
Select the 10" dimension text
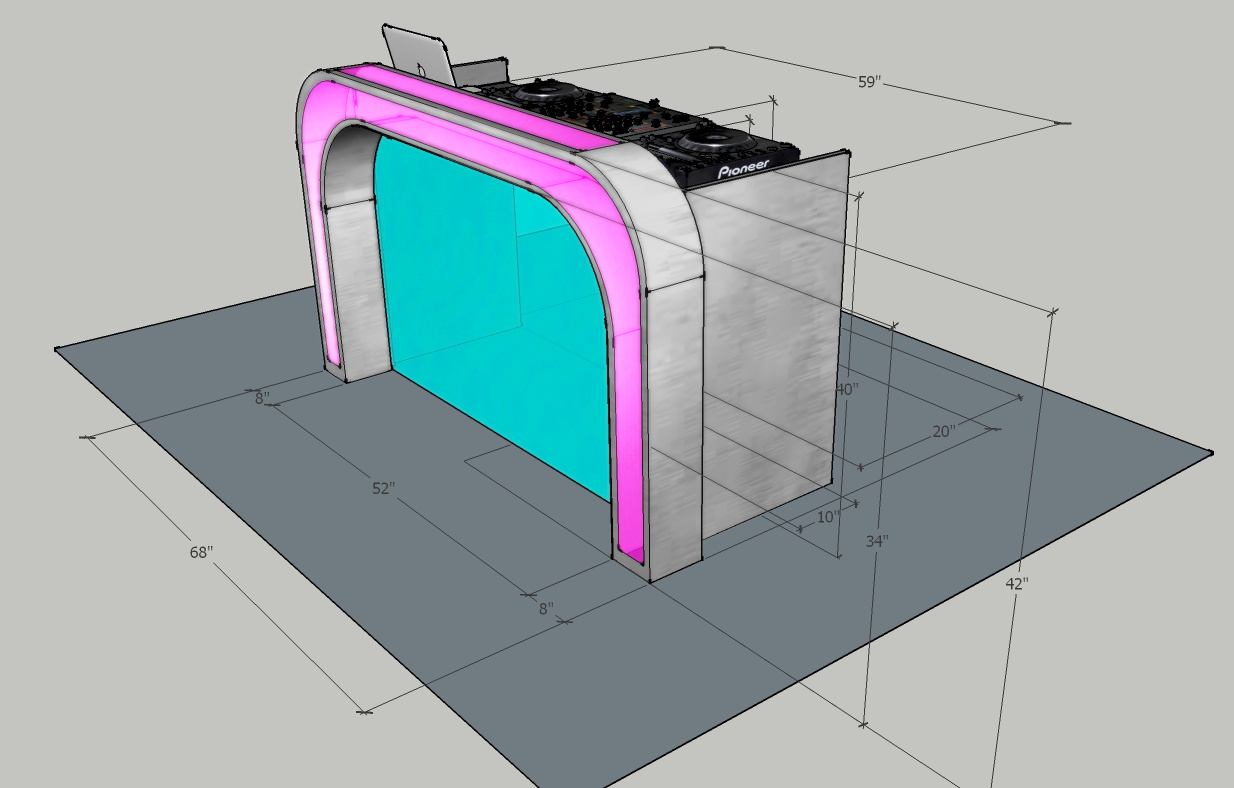[827, 517]
